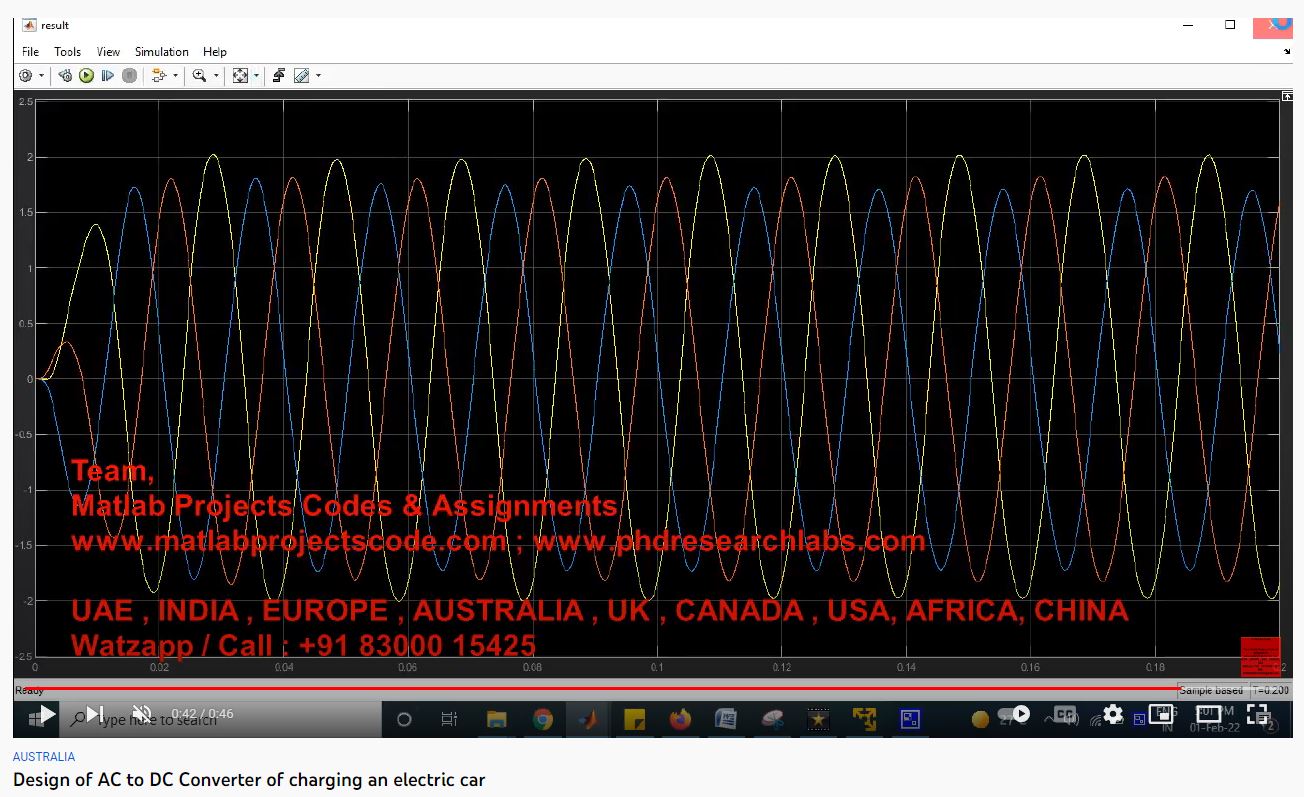This screenshot has height=797, width=1304.
Task: Open the Triggers tool icon
Action: 279,76
